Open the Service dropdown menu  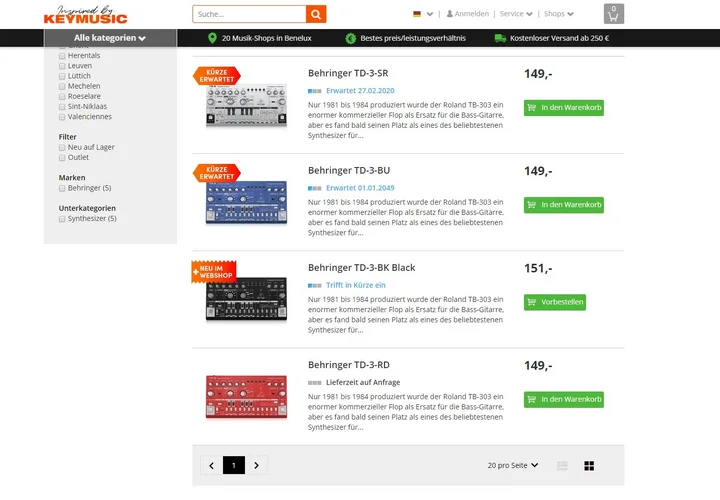coord(516,14)
